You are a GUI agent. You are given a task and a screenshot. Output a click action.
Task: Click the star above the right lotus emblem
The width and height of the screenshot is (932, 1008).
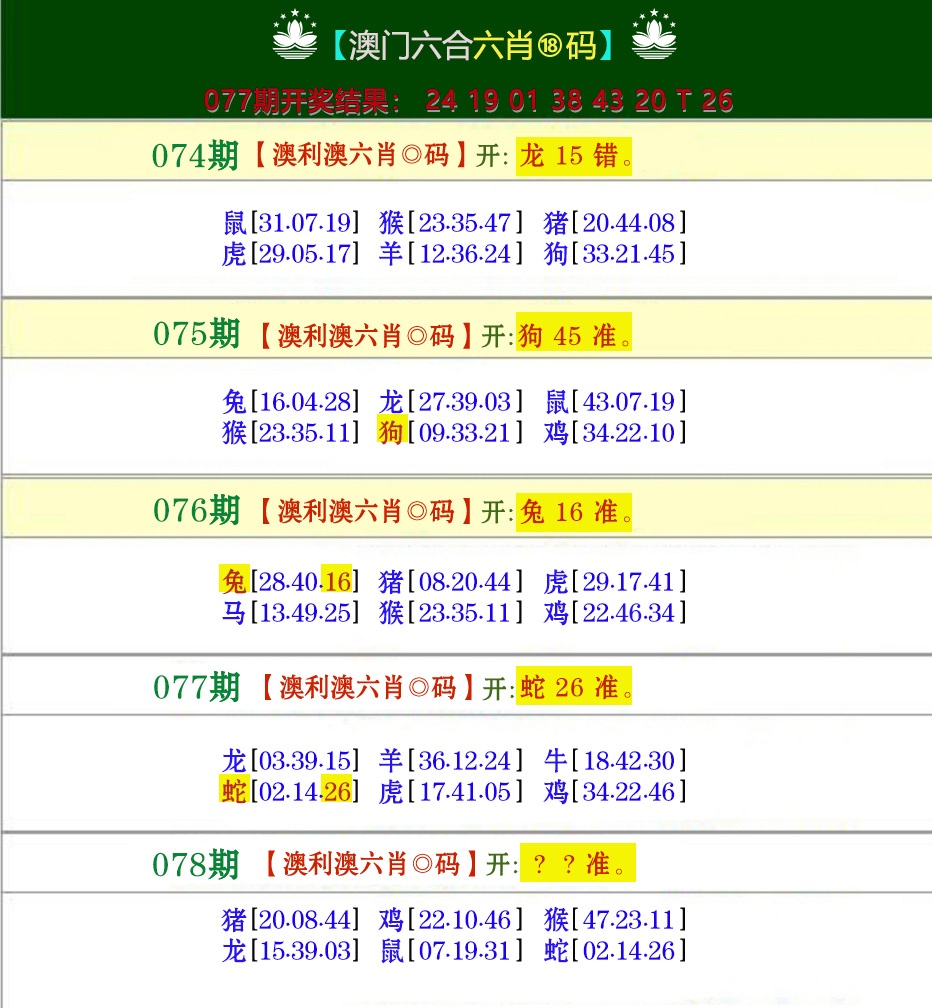click(656, 16)
